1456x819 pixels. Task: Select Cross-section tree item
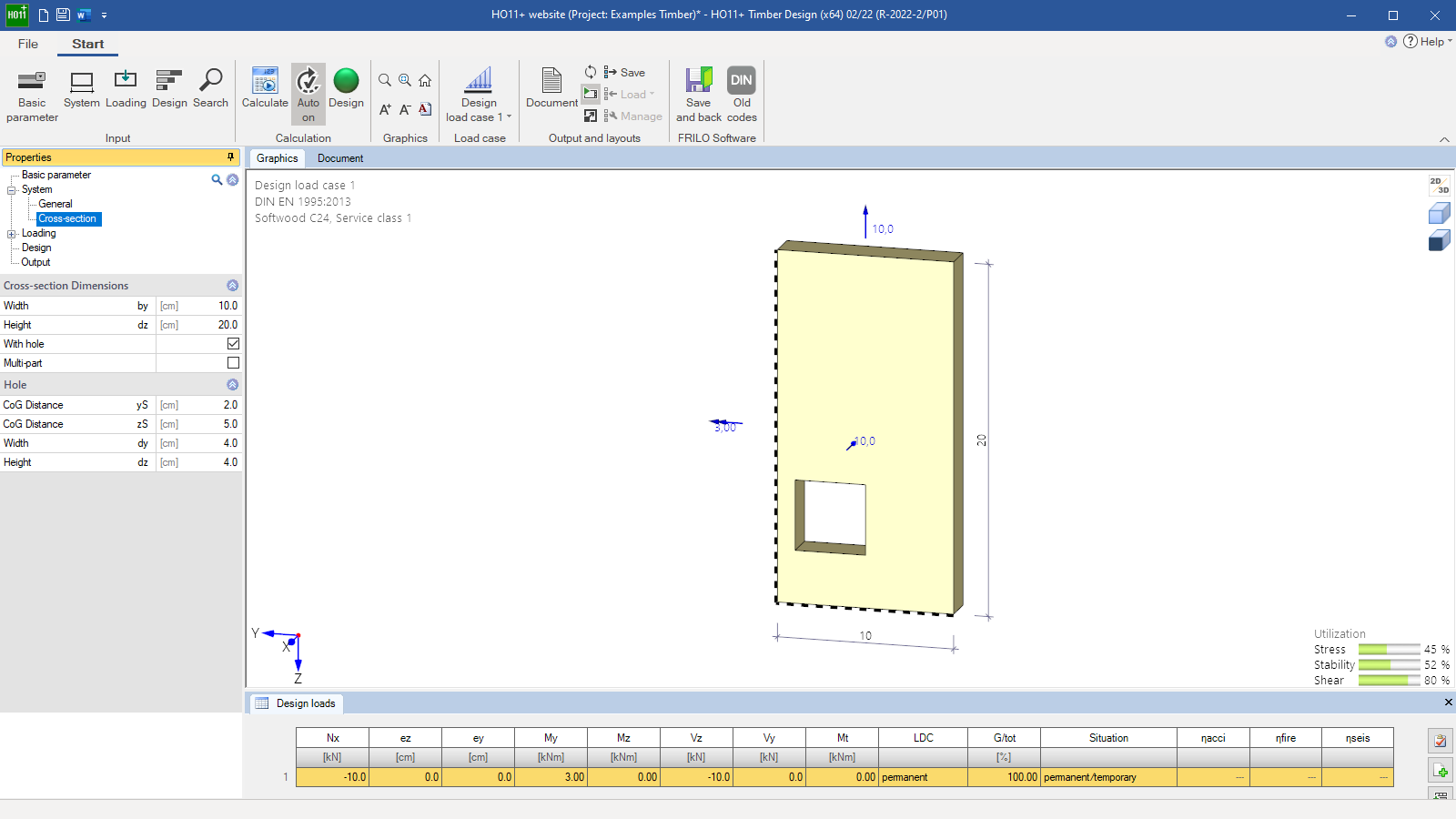tap(67, 218)
